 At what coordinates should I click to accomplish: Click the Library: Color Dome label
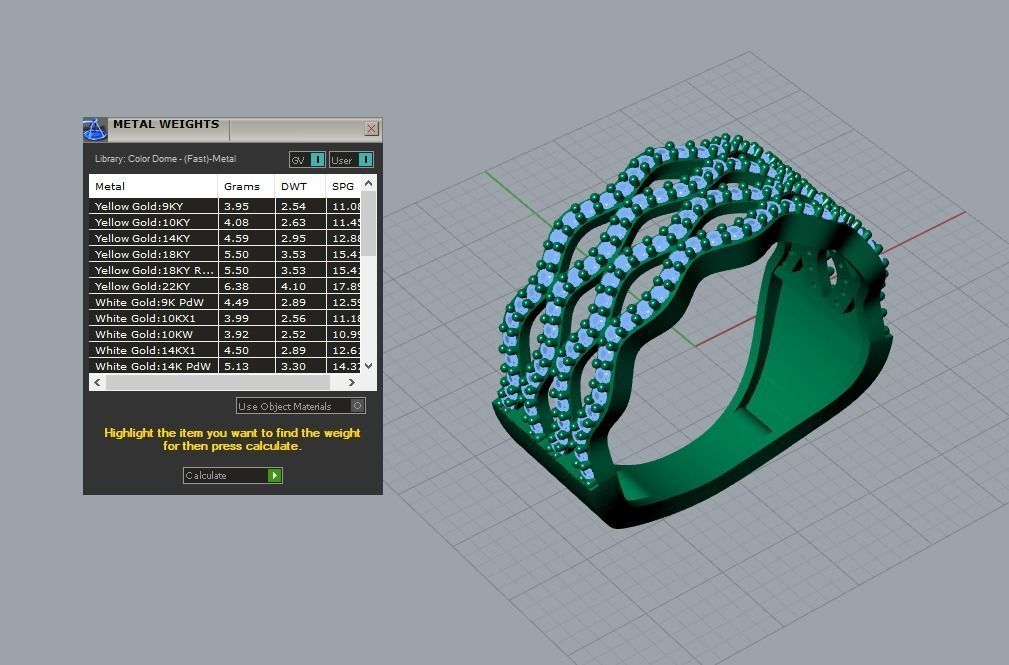[165, 159]
